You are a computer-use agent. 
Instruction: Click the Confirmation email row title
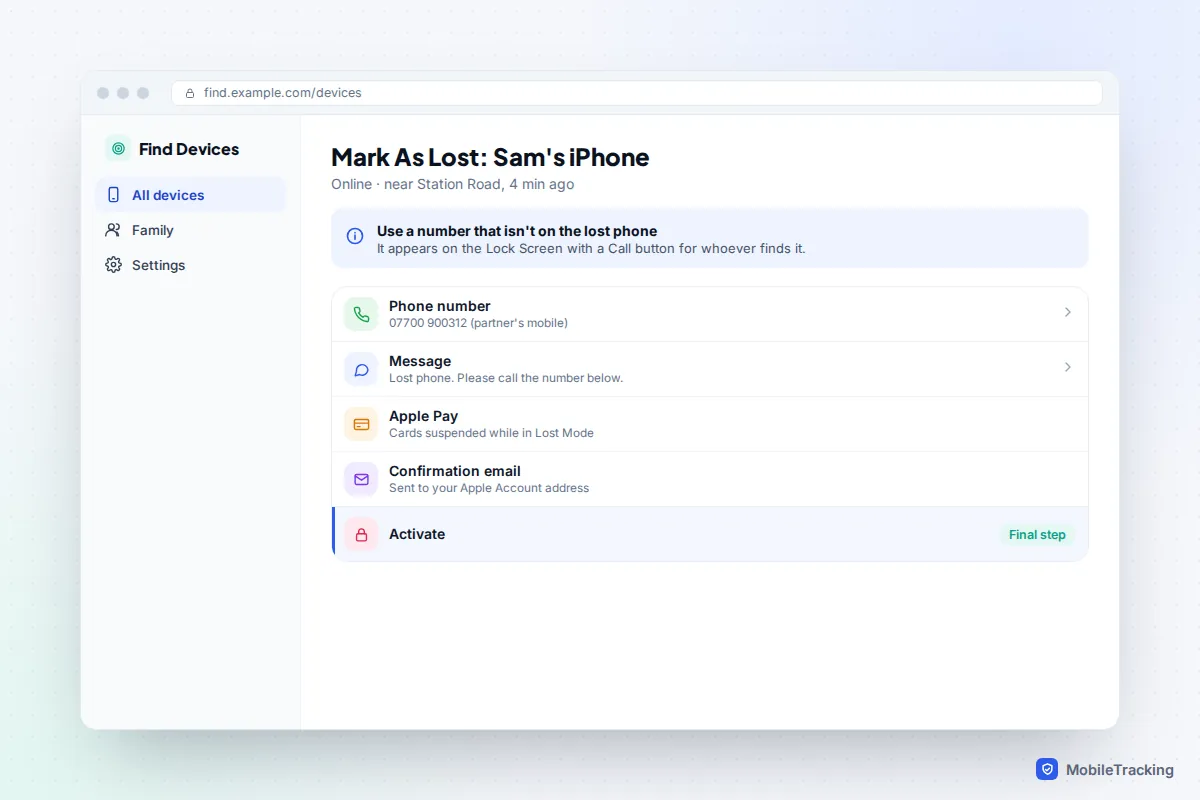455,471
